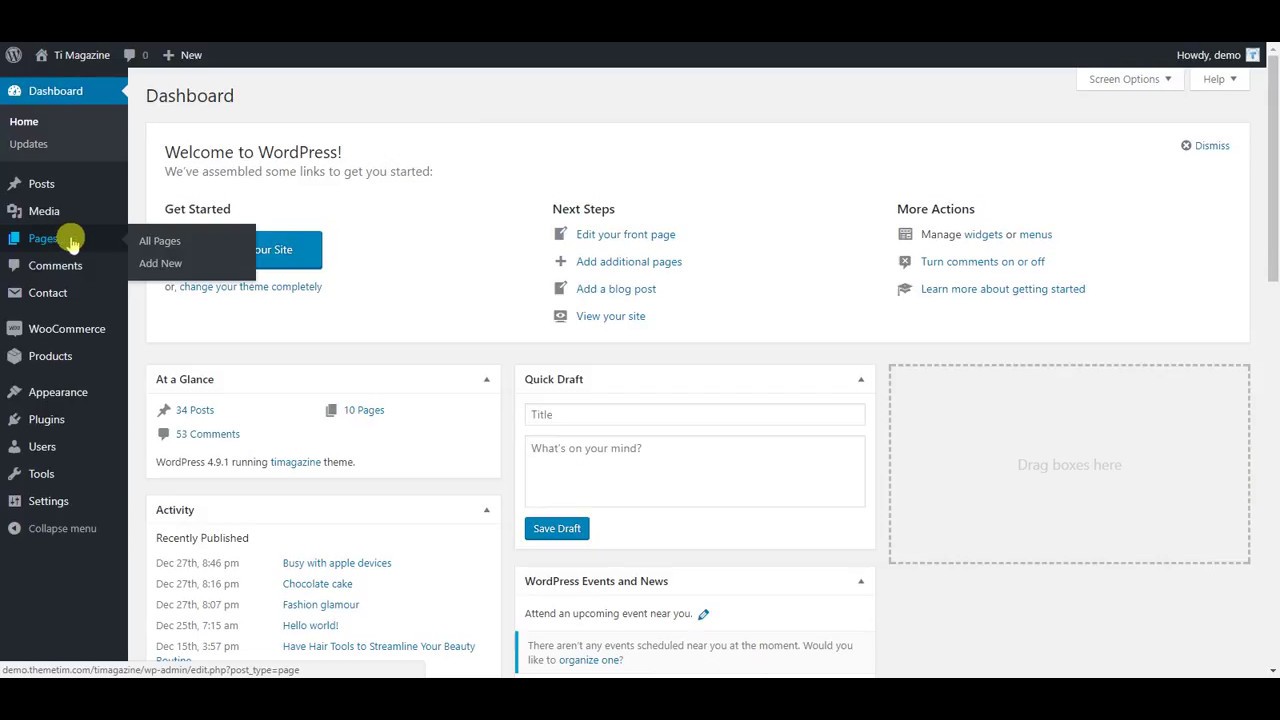
Task: Click the view your site icon
Action: [x=560, y=316]
